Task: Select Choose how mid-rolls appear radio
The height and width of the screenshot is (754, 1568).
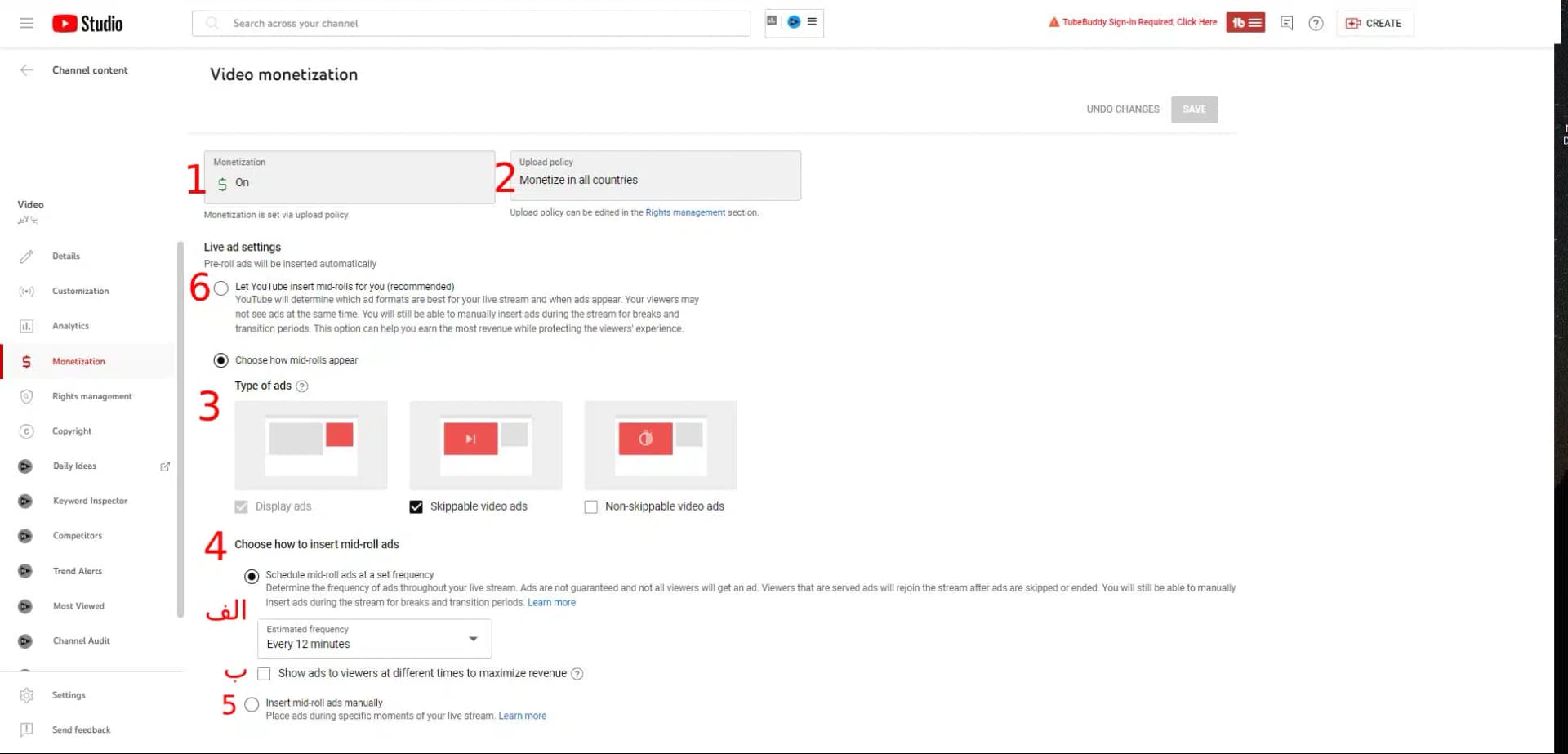Action: click(x=220, y=360)
